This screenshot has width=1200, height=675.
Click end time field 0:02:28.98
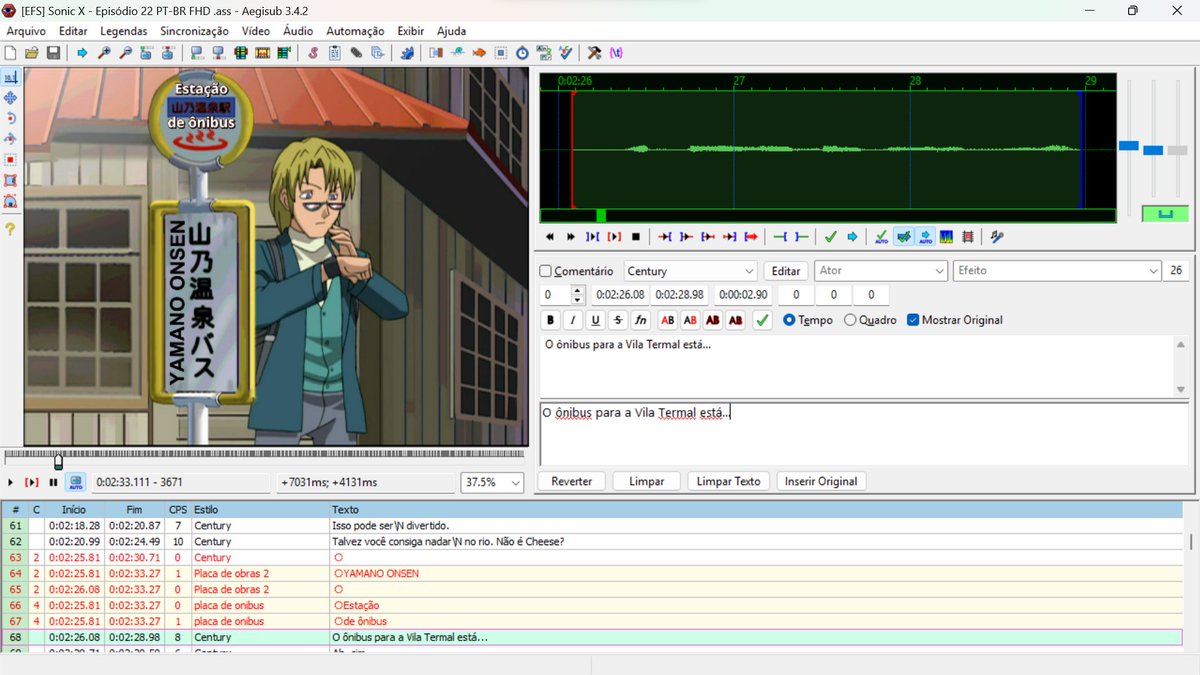pyautogui.click(x=680, y=295)
